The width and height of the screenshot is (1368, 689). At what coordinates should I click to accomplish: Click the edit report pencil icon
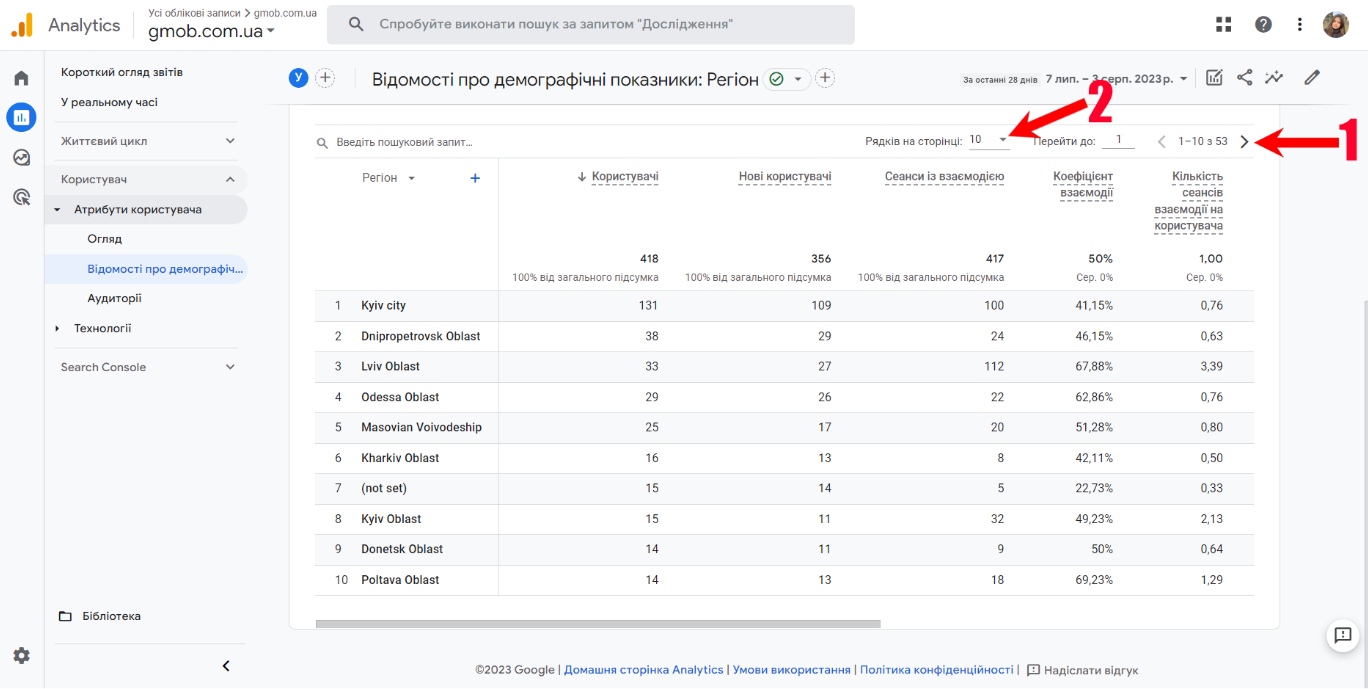pyautogui.click(x=1312, y=76)
